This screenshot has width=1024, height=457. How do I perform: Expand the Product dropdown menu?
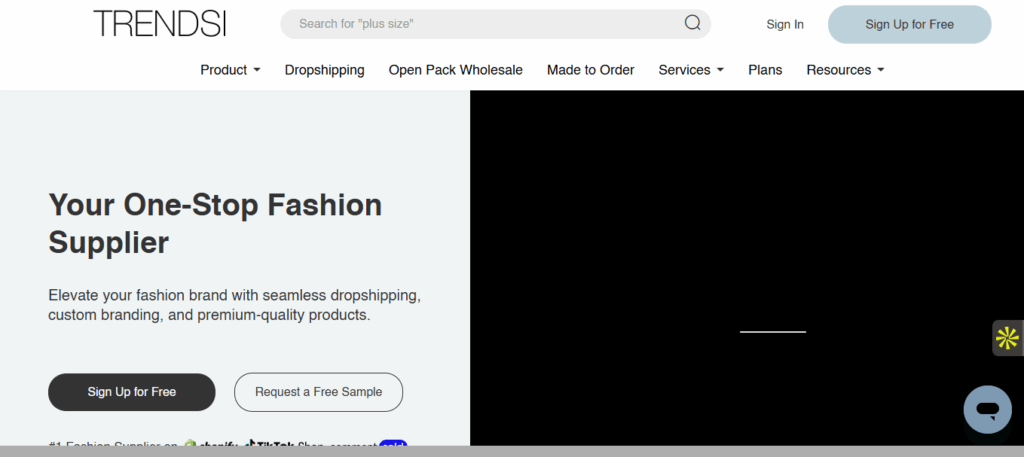pyautogui.click(x=230, y=70)
